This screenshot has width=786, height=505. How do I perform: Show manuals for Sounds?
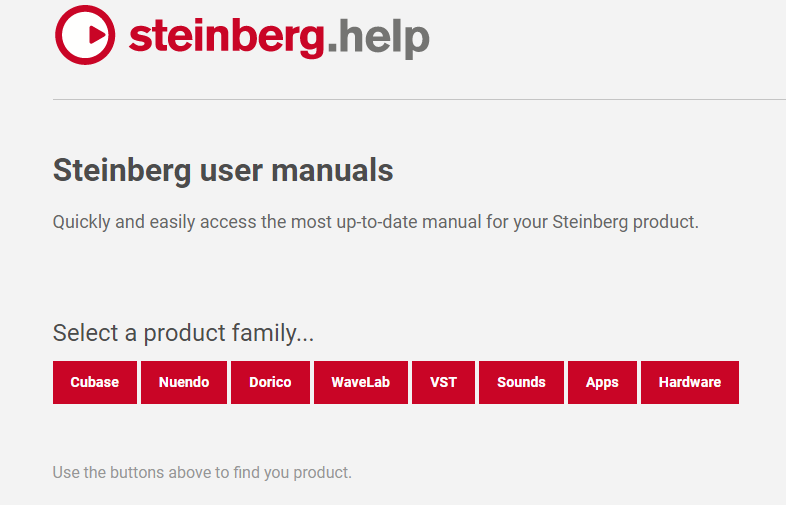click(521, 382)
